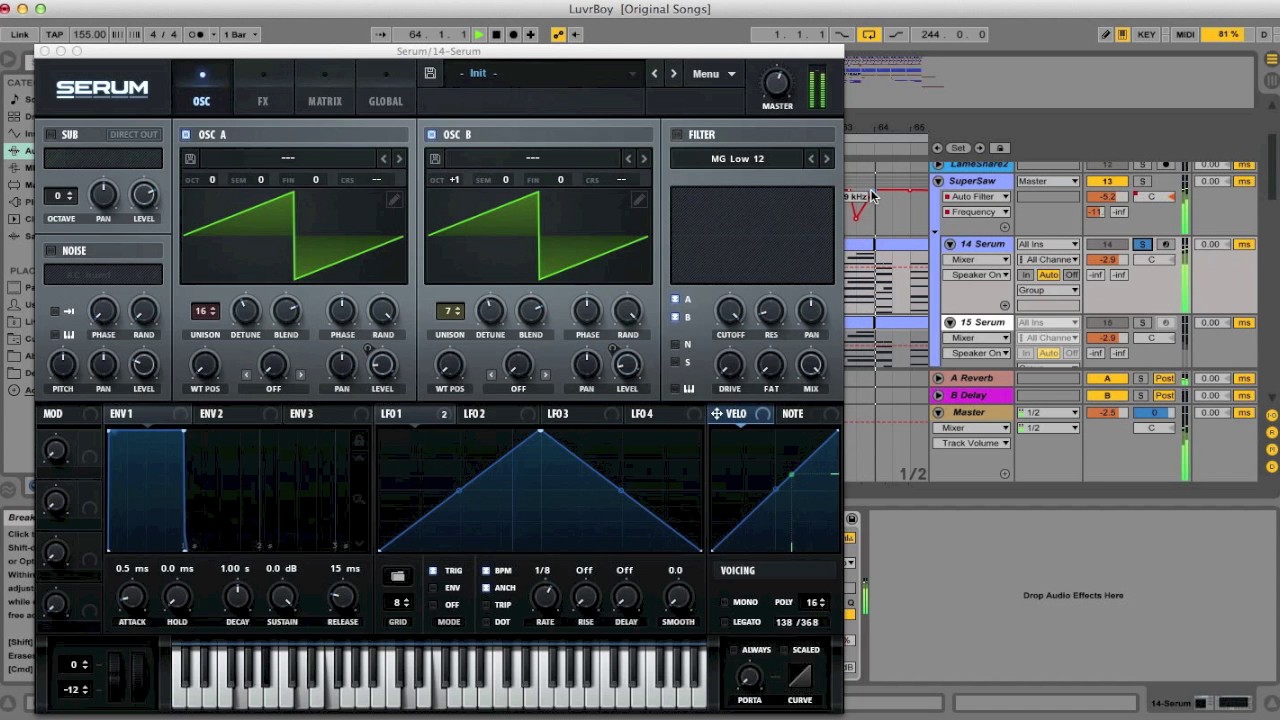The width and height of the screenshot is (1280, 720).
Task: Arm the Ableton arrangement record button
Action: point(513,34)
